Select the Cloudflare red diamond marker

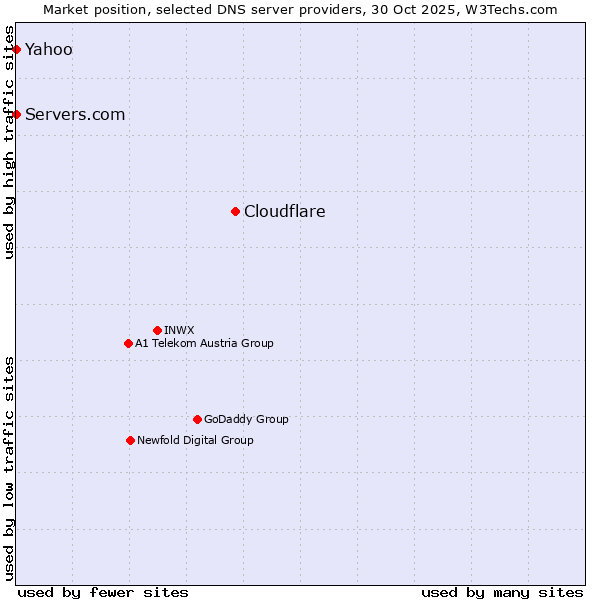(x=235, y=211)
